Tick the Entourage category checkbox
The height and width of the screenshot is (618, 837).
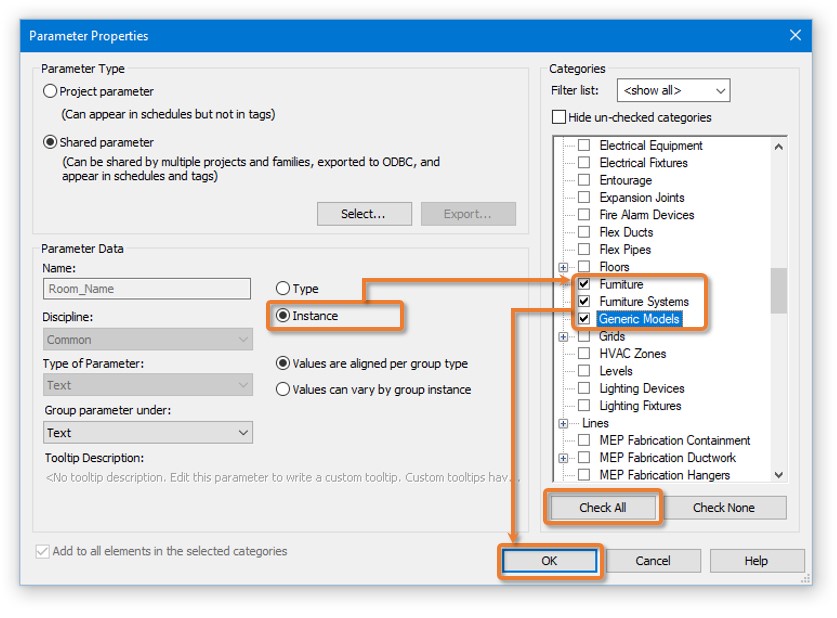tap(584, 180)
